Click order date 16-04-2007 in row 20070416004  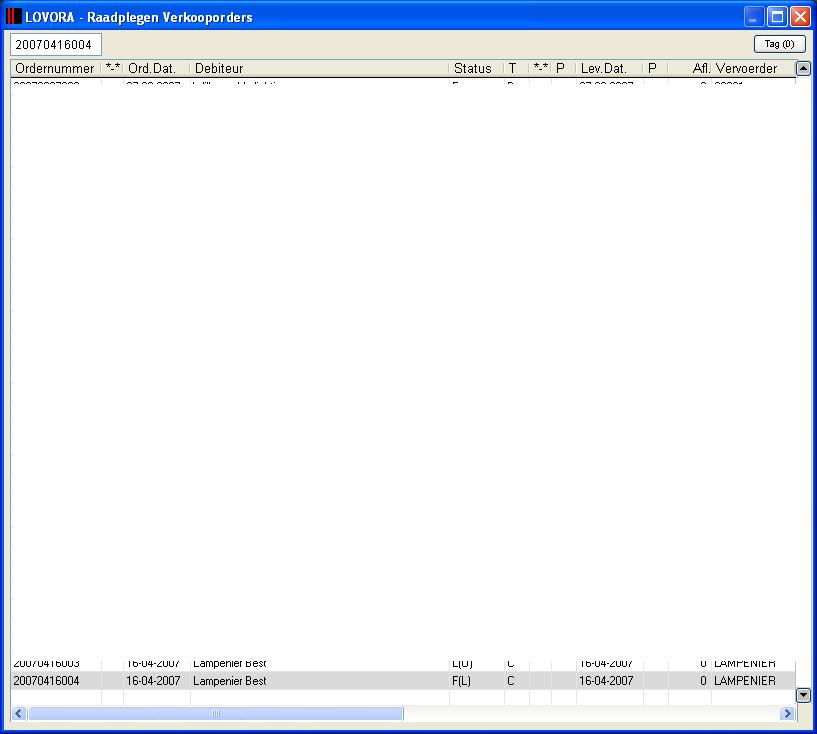tap(153, 681)
